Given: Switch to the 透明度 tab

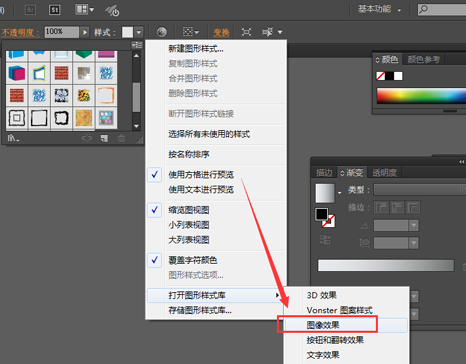Looking at the screenshot, I should click(x=384, y=173).
